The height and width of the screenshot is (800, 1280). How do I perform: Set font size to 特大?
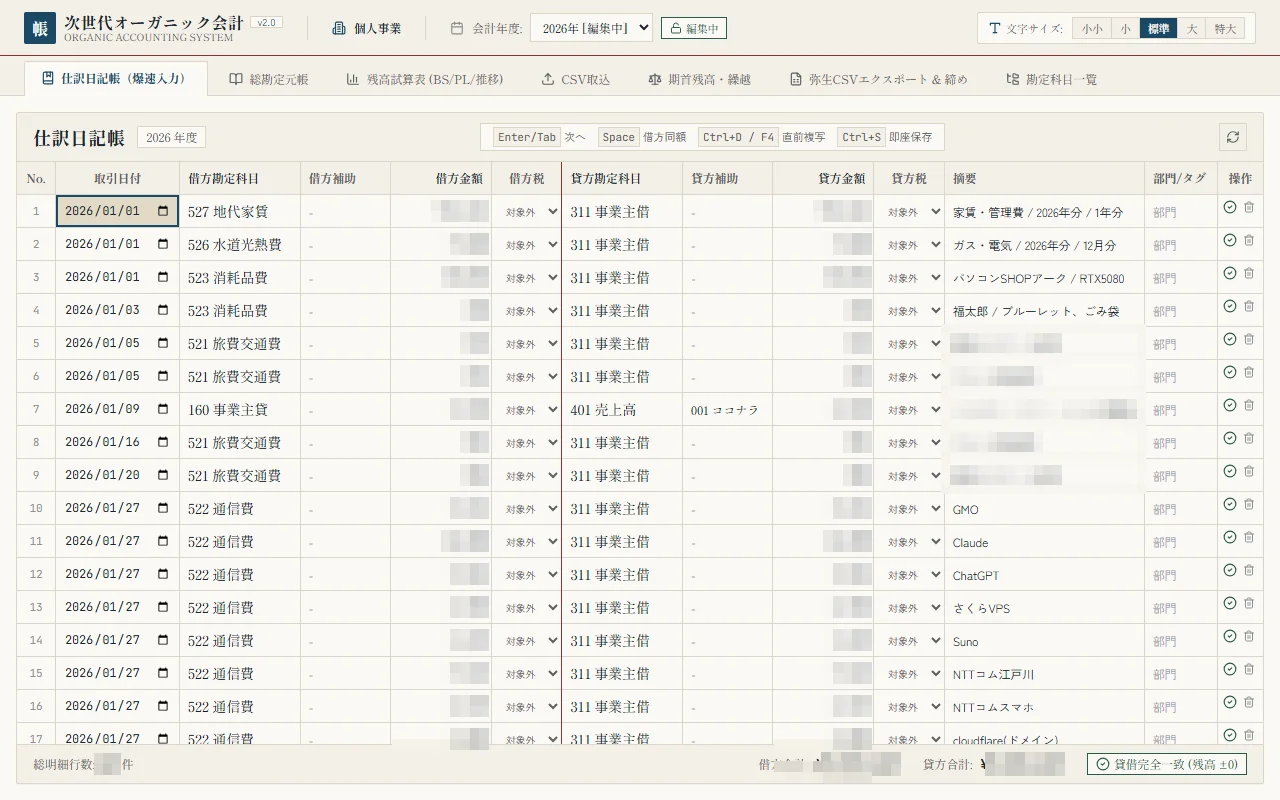(x=1225, y=29)
